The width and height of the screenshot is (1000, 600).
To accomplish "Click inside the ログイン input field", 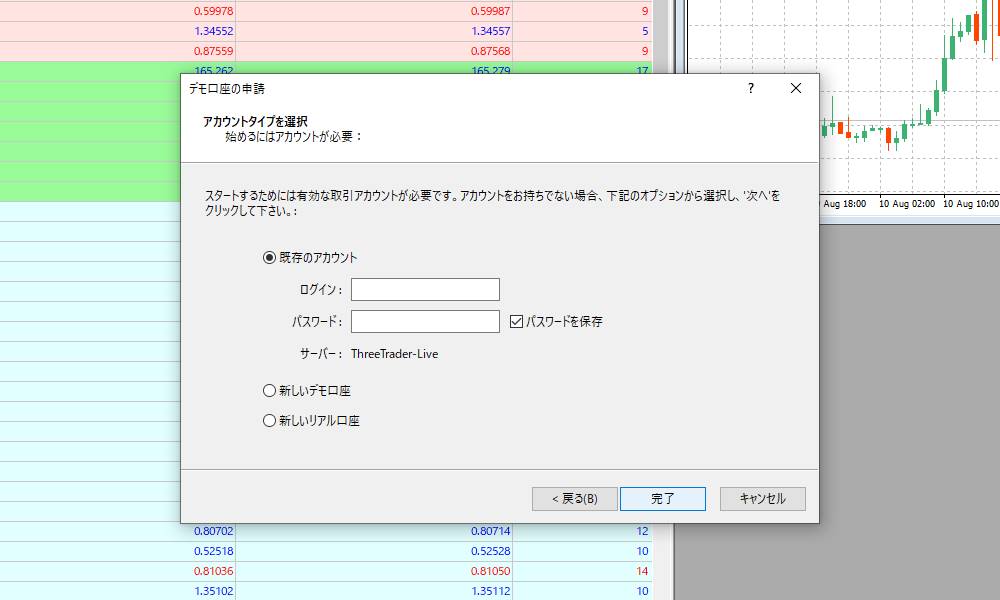I will click(425, 289).
